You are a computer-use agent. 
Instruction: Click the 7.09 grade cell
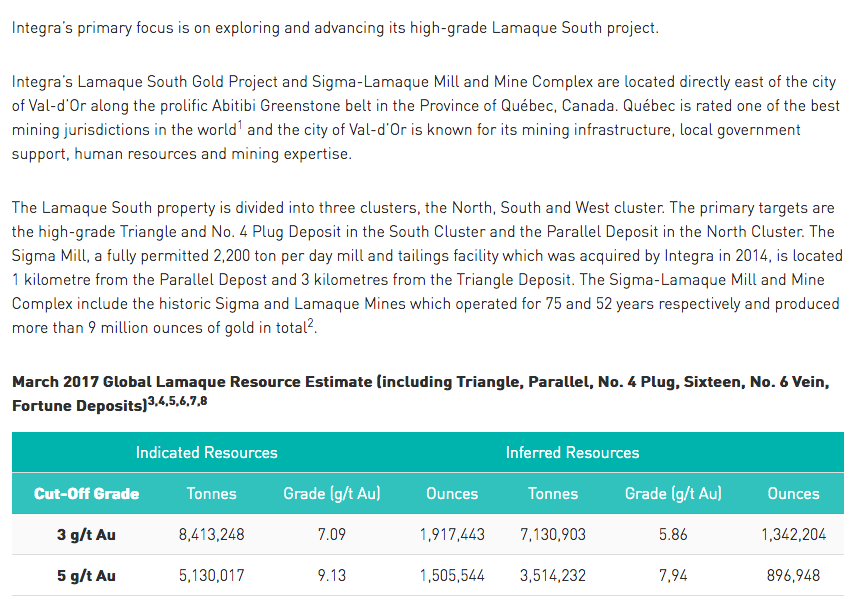(331, 535)
